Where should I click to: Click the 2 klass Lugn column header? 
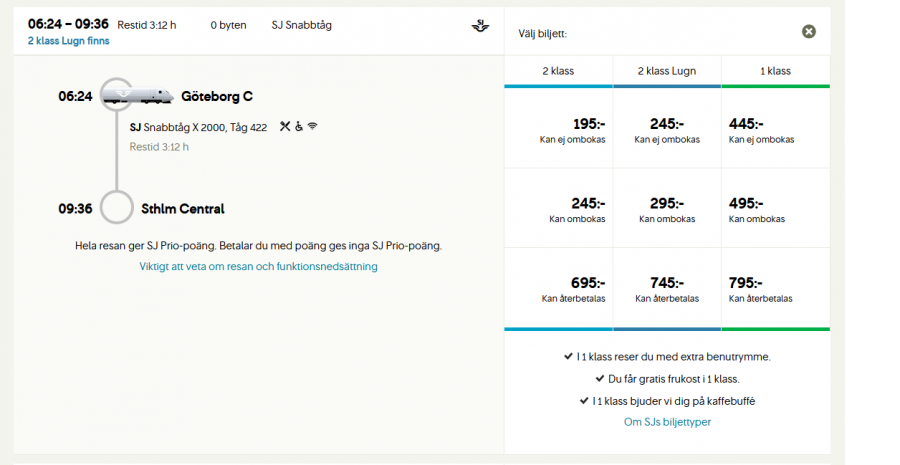coord(666,71)
